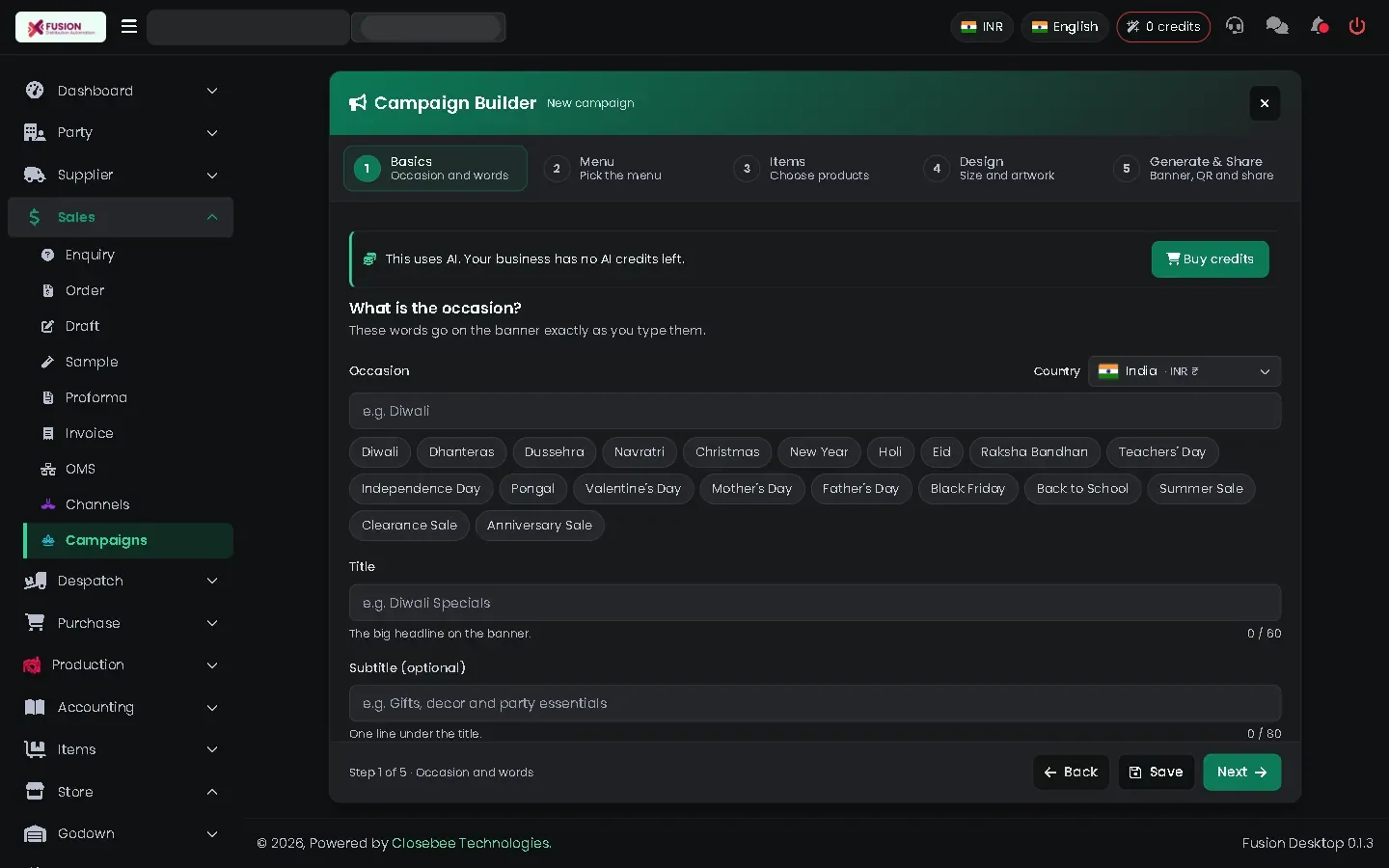The width and height of the screenshot is (1389, 868).
Task: Open the Country dropdown showing India
Action: [1185, 371]
